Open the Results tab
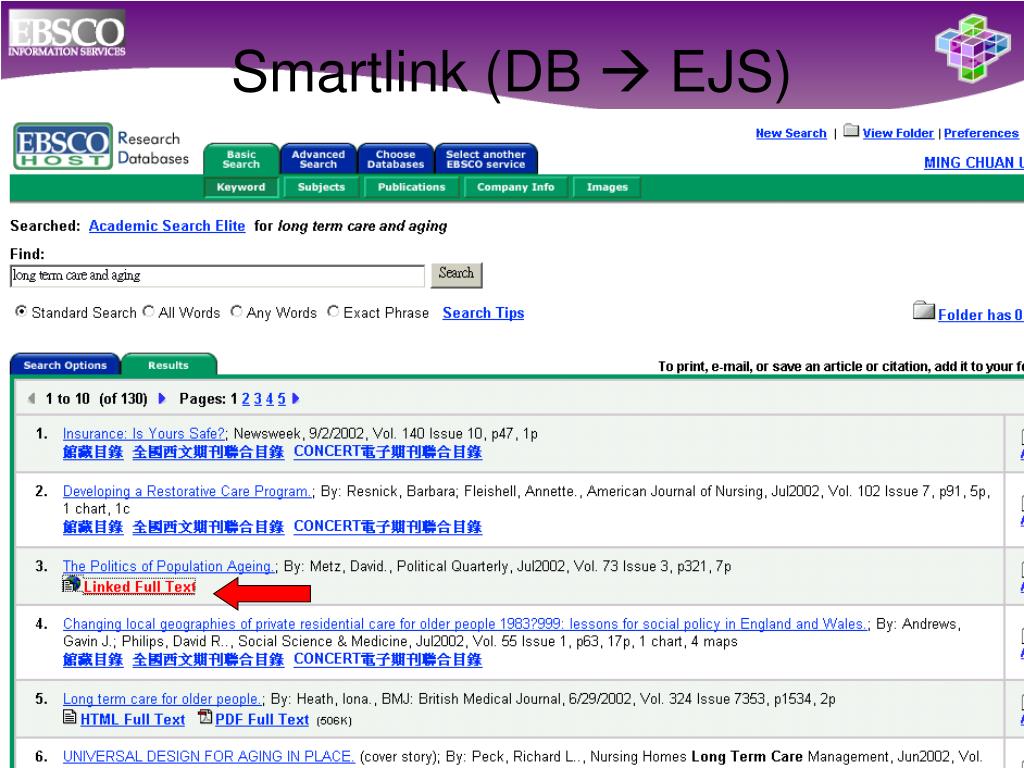The width and height of the screenshot is (1024, 768). pos(168,364)
